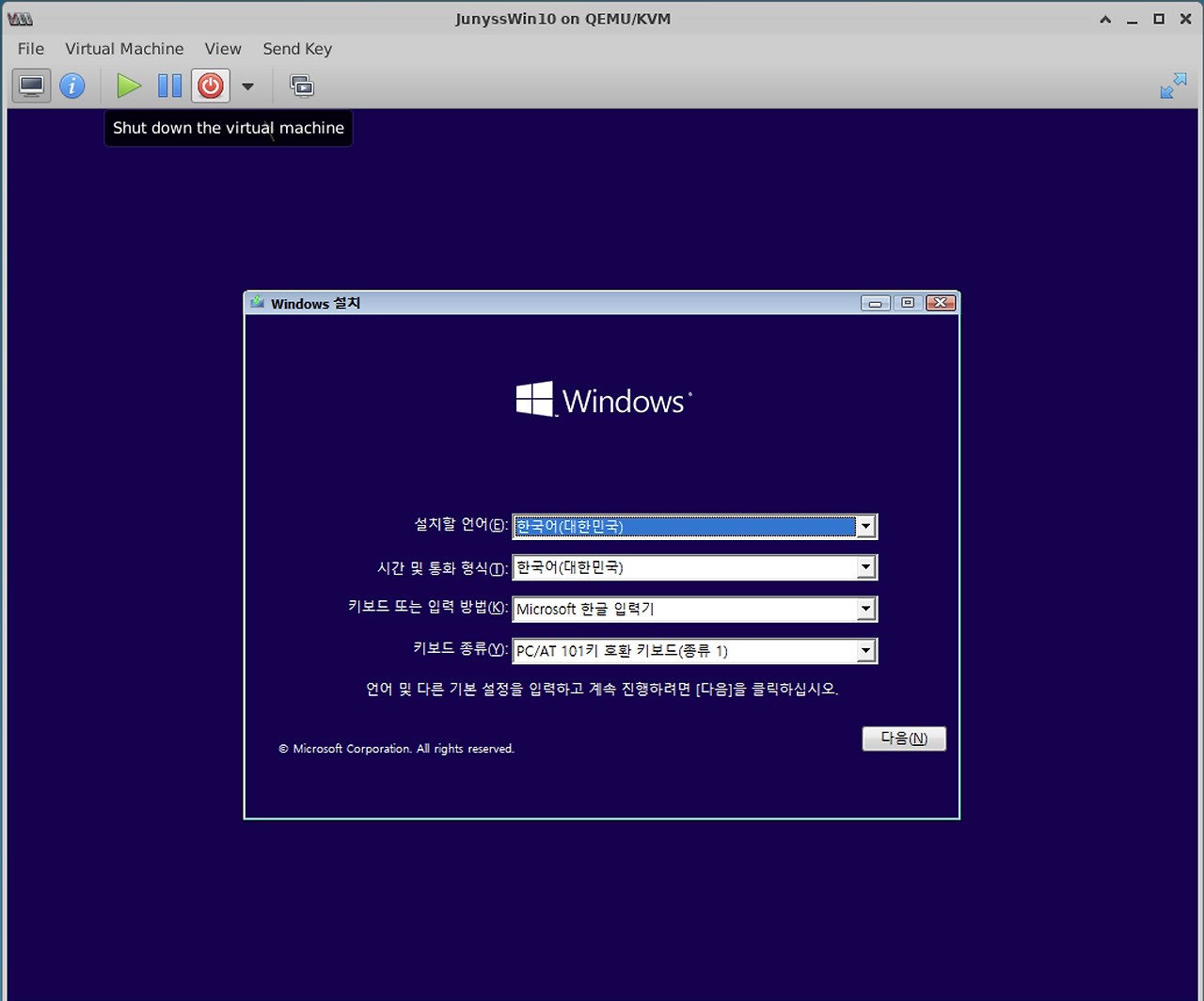
Task: Pause the virtual machine using the pause icon
Action: coord(169,86)
